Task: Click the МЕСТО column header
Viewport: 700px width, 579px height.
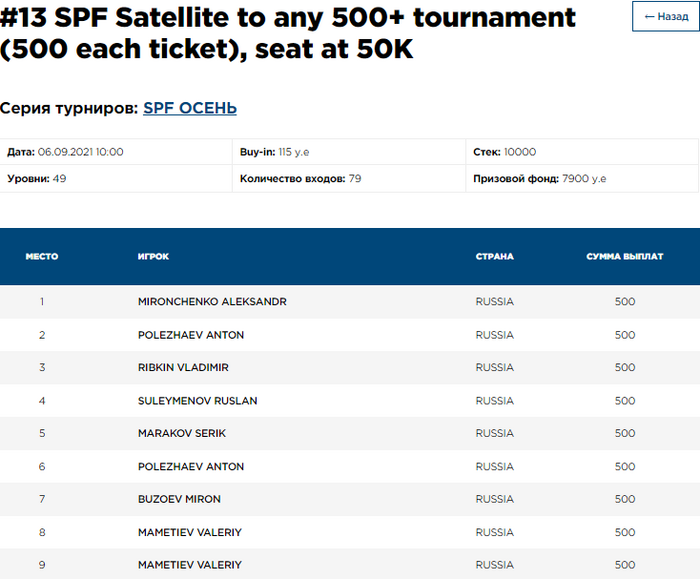Action: click(x=42, y=257)
